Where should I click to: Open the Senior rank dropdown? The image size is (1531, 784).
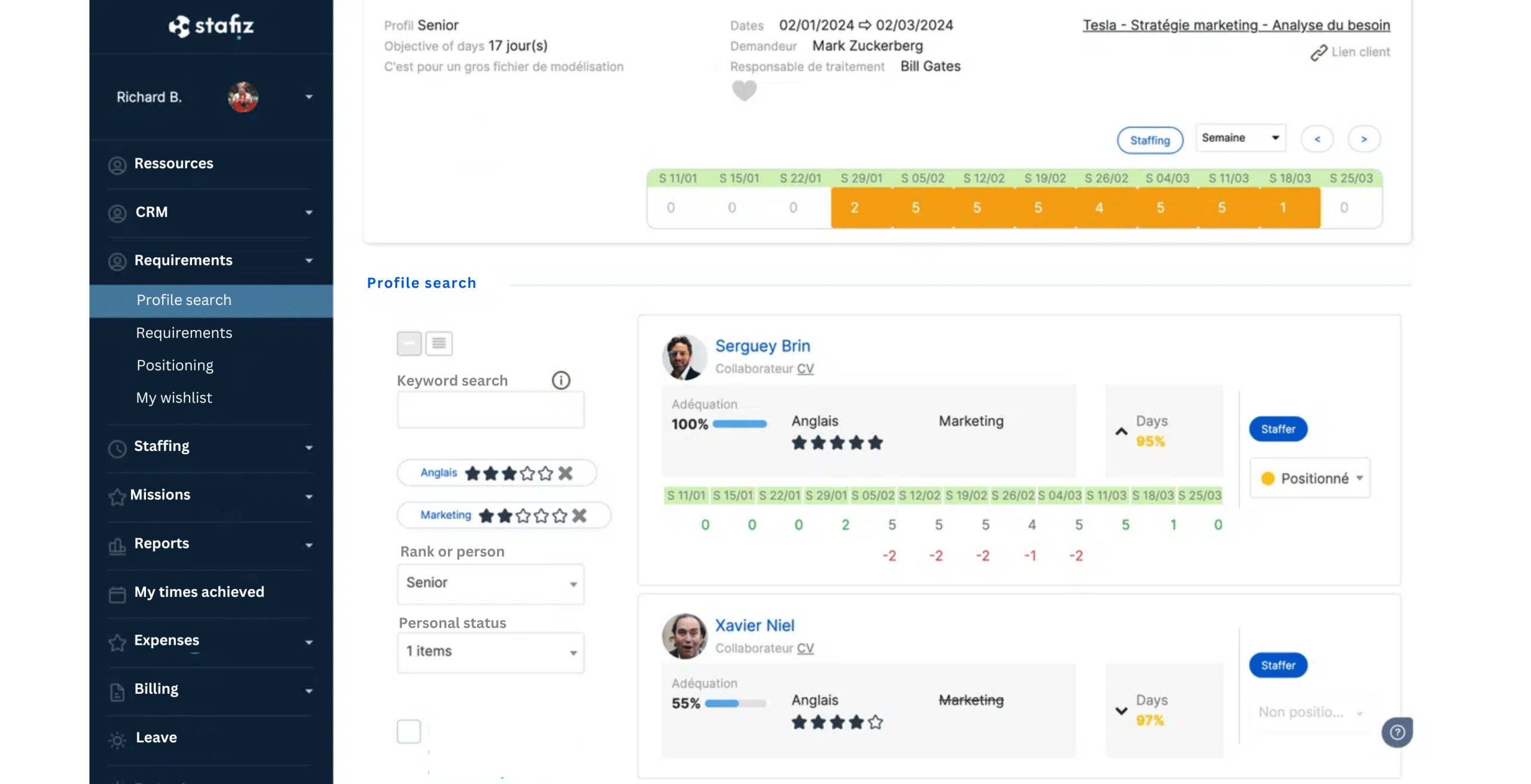click(x=490, y=583)
